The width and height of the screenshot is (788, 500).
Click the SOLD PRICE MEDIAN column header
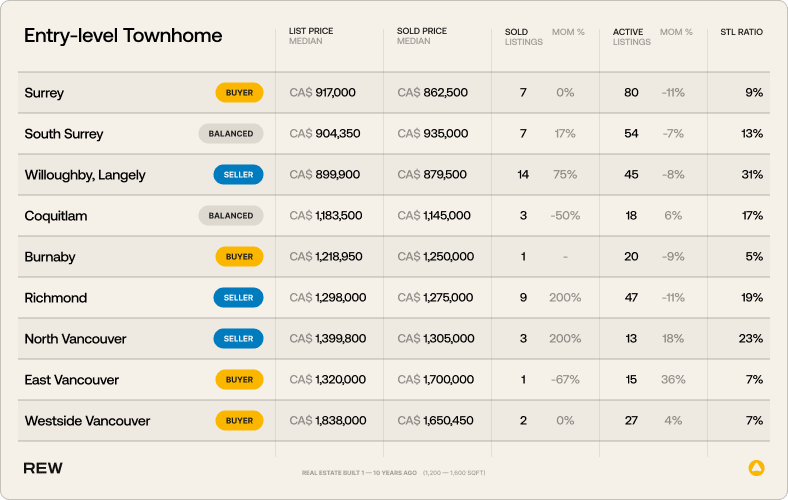pyautogui.click(x=422, y=36)
